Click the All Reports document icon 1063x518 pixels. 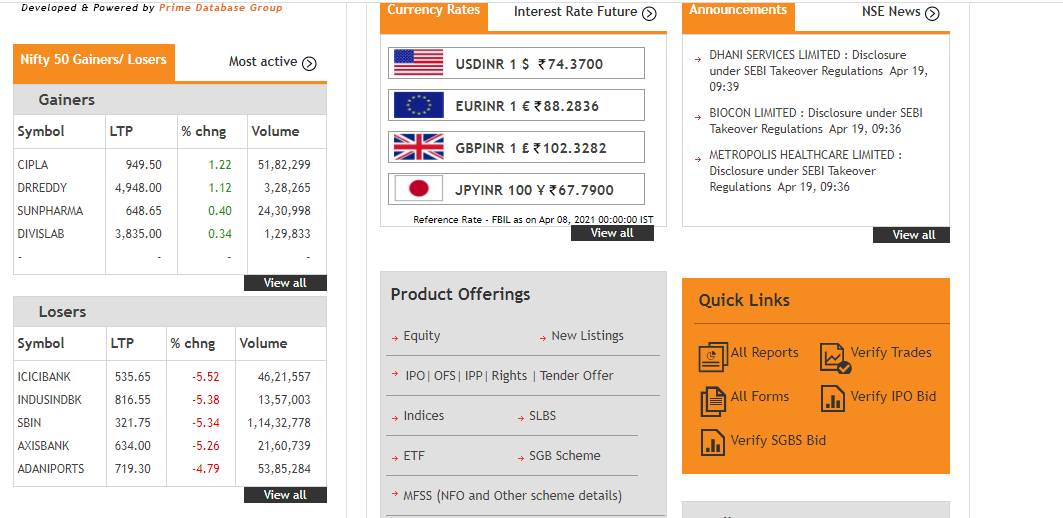713,357
